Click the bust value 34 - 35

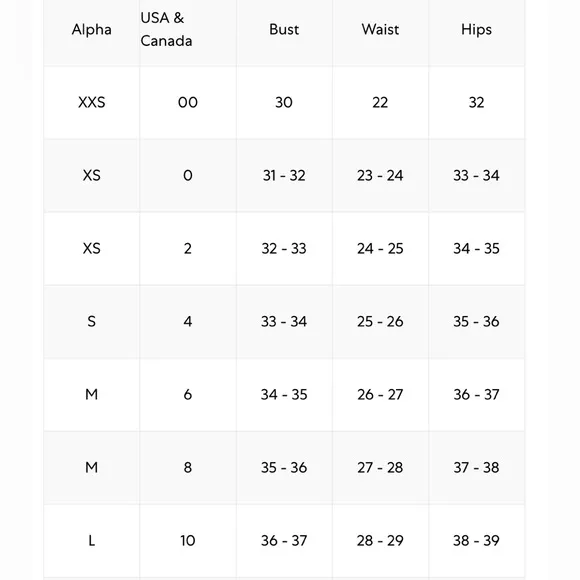tap(284, 394)
